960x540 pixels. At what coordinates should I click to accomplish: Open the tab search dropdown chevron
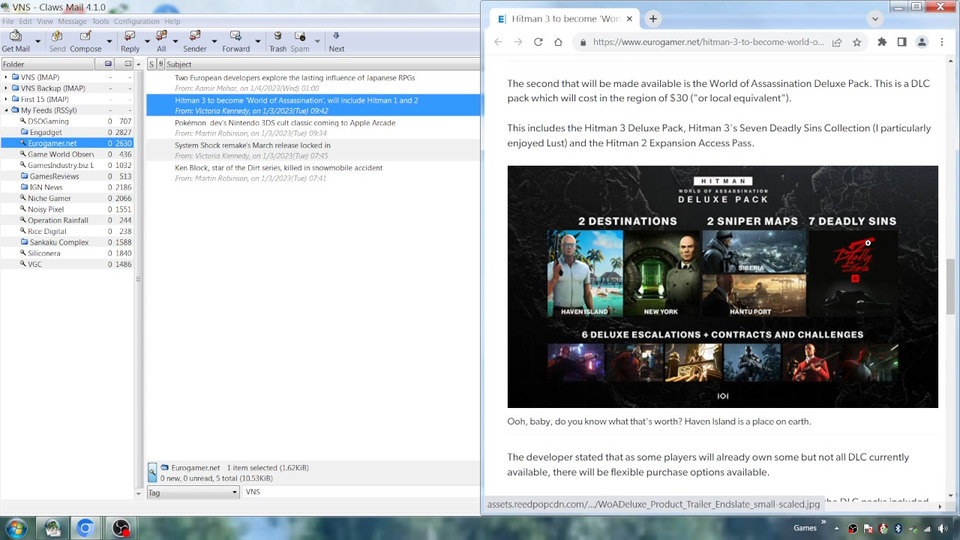[x=875, y=19]
